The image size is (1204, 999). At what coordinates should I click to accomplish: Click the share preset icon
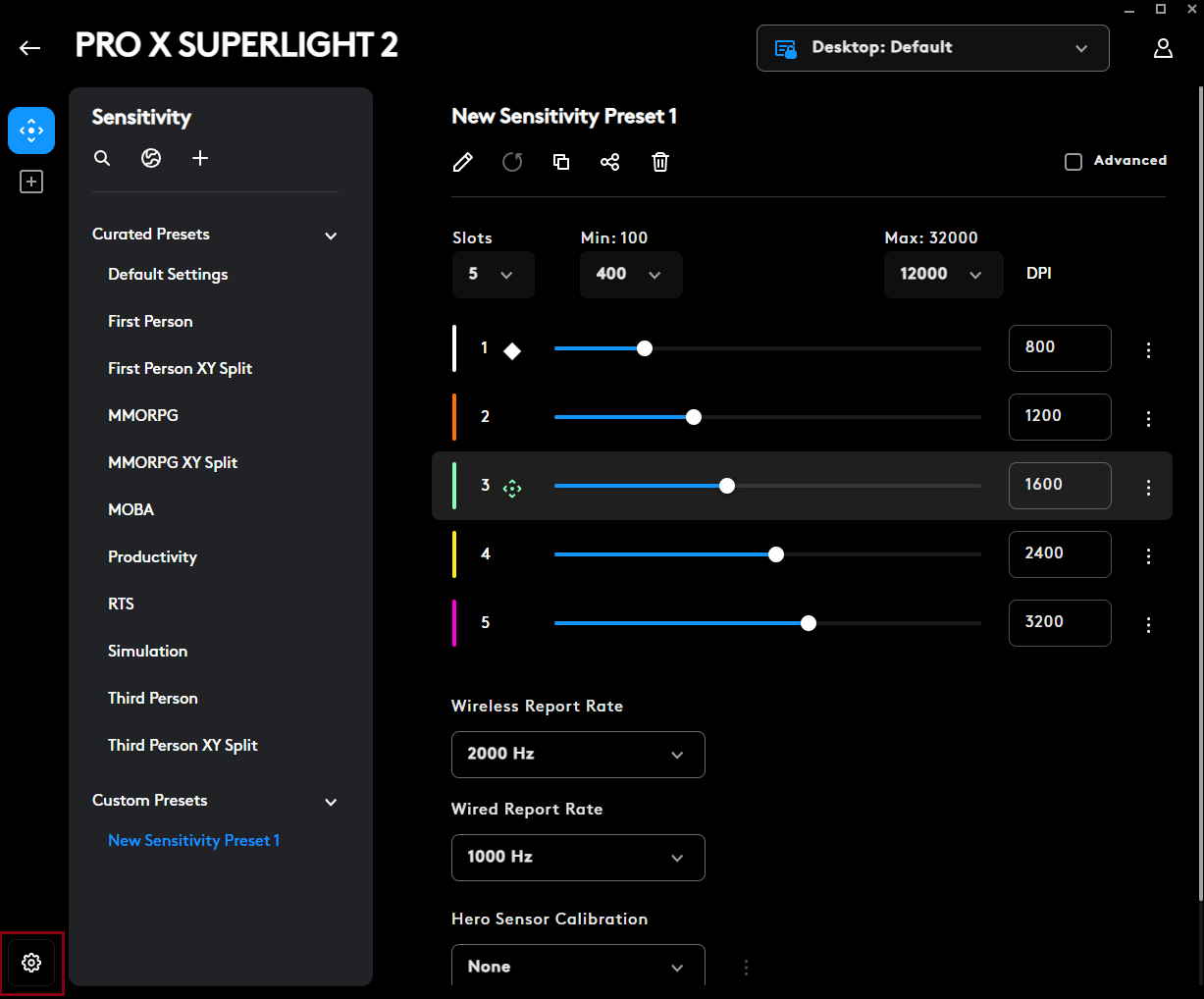610,162
